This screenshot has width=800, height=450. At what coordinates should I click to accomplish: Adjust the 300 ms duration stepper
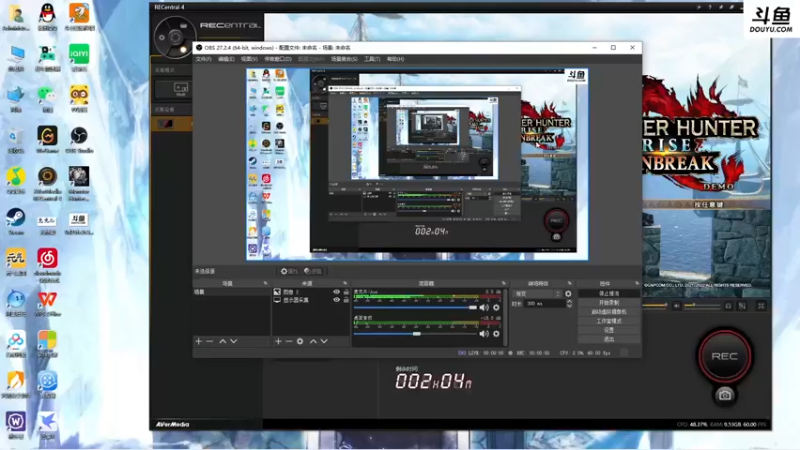tap(569, 304)
